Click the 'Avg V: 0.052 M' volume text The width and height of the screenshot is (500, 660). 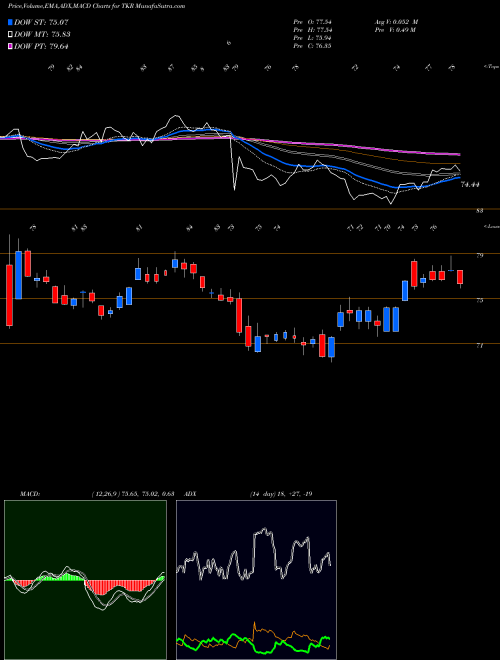point(396,22)
